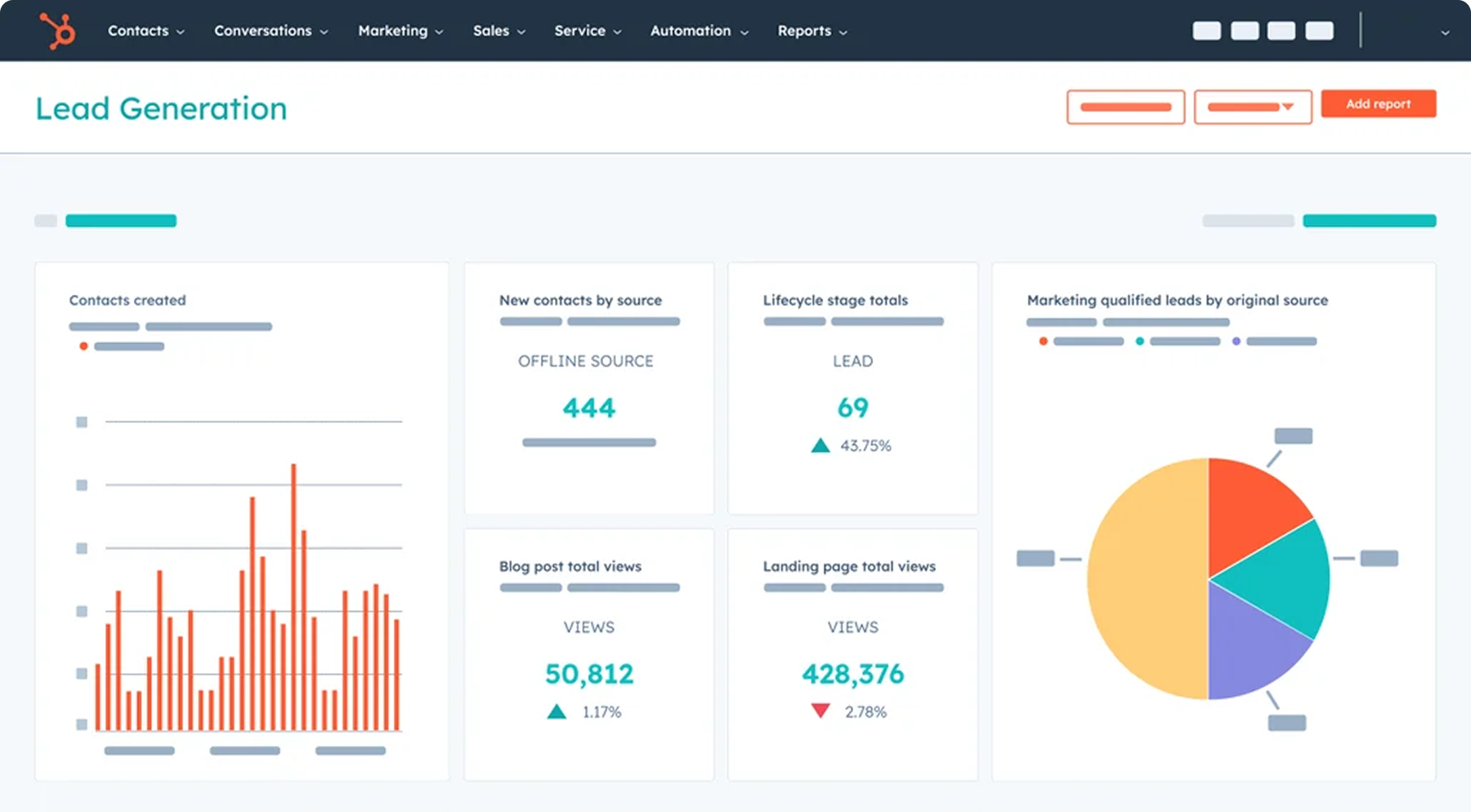This screenshot has height=812, width=1471.
Task: Click the tallest orange bar in Contacts created
Action: (x=294, y=596)
